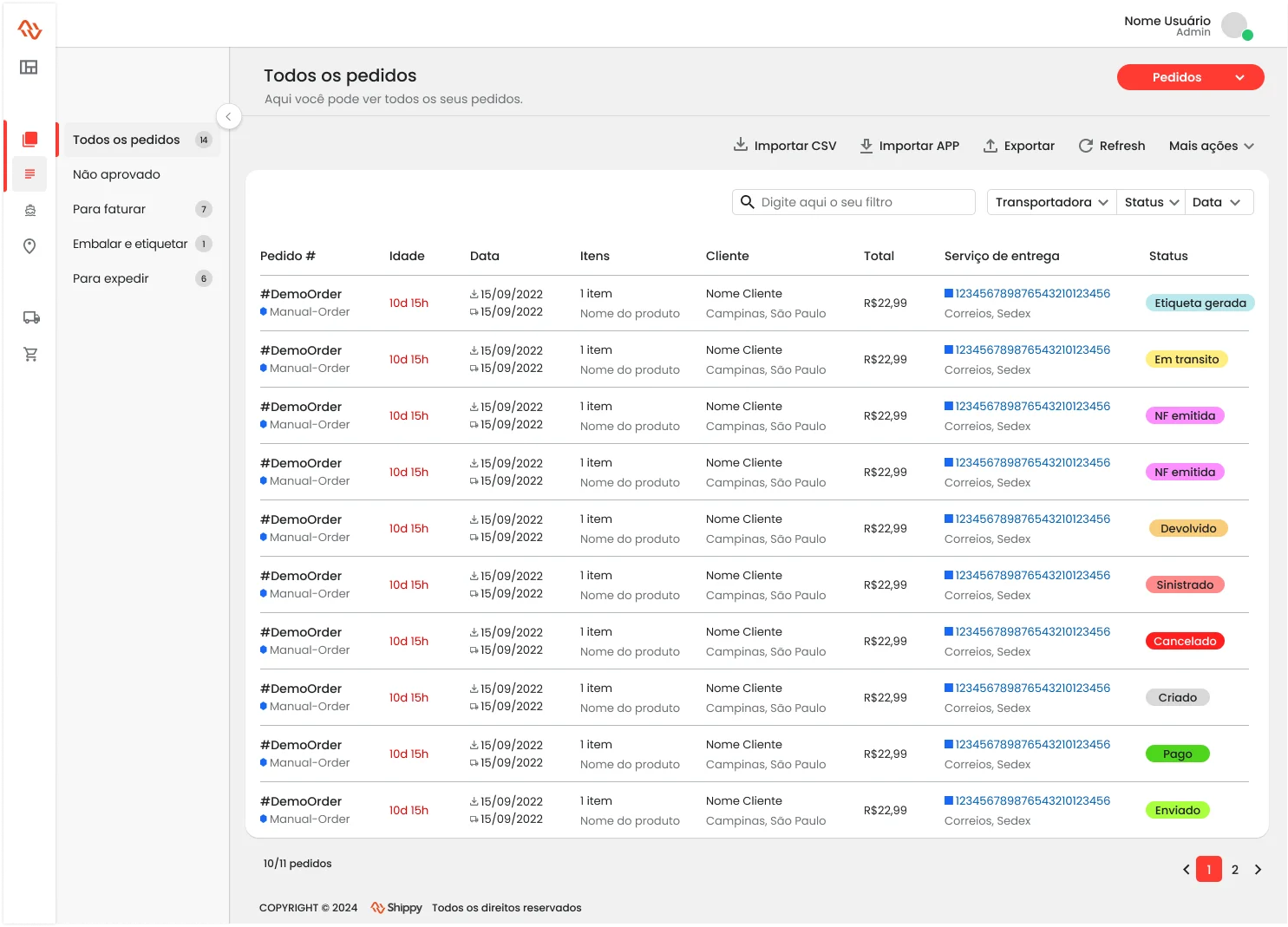This screenshot has height=927, width=1288.
Task: Select the Para faturar menu item
Action: click(x=109, y=209)
